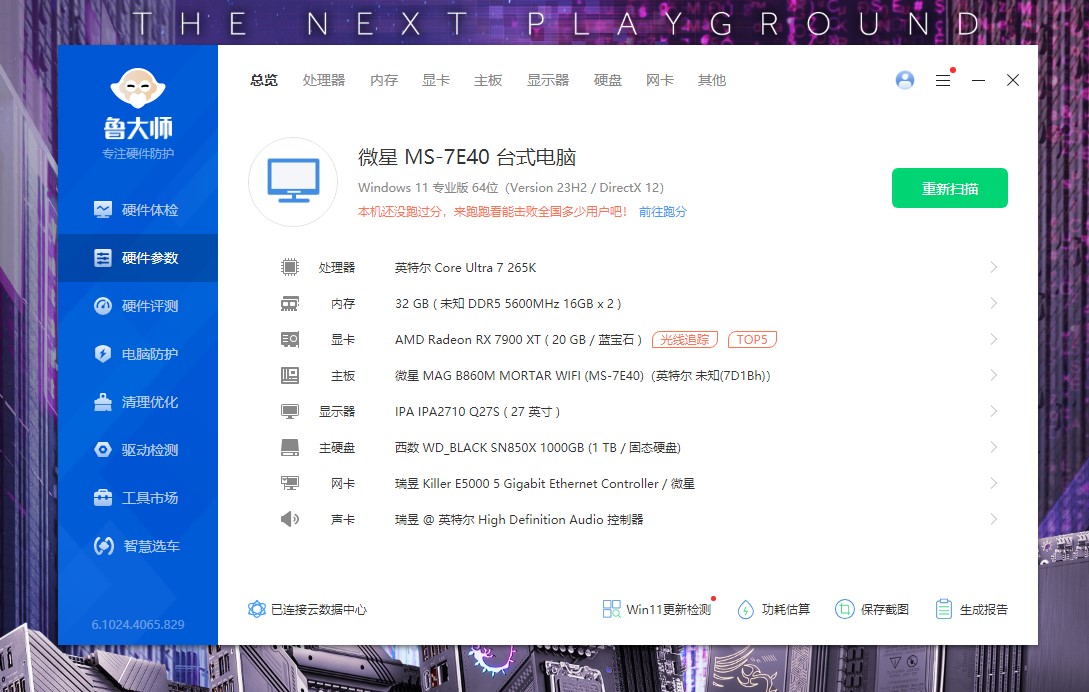Go to 电脑防护 section
The height and width of the screenshot is (692, 1089).
tap(138, 354)
